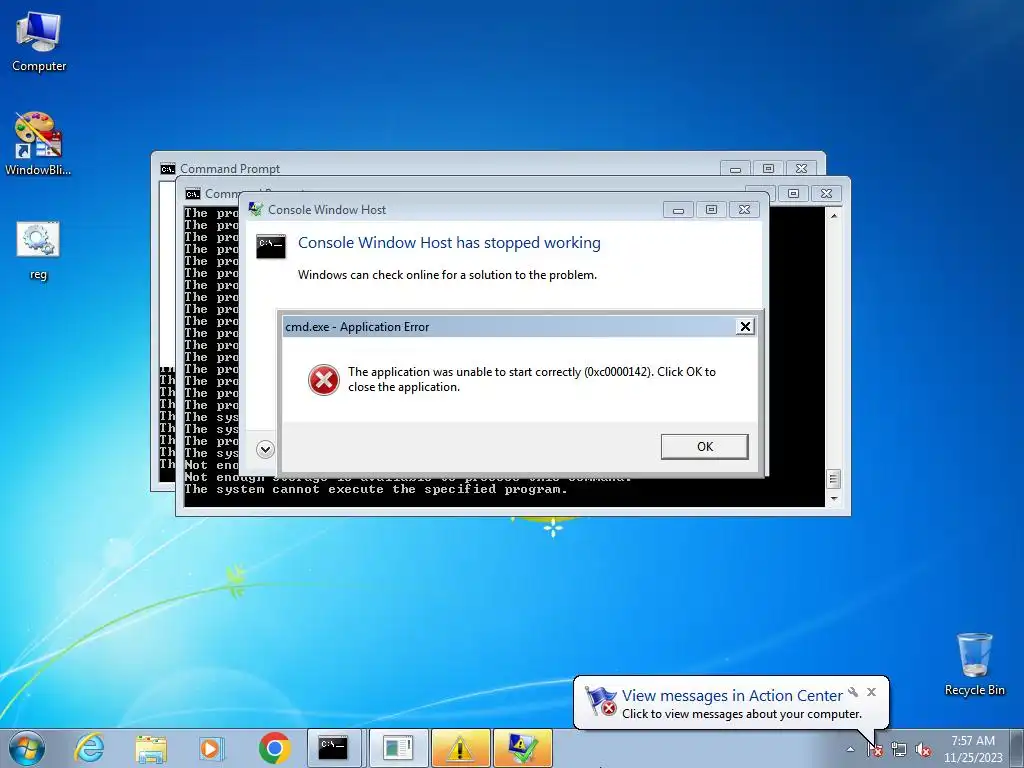Launch Internet Explorer from the taskbar
The width and height of the screenshot is (1024, 768).
point(89,748)
